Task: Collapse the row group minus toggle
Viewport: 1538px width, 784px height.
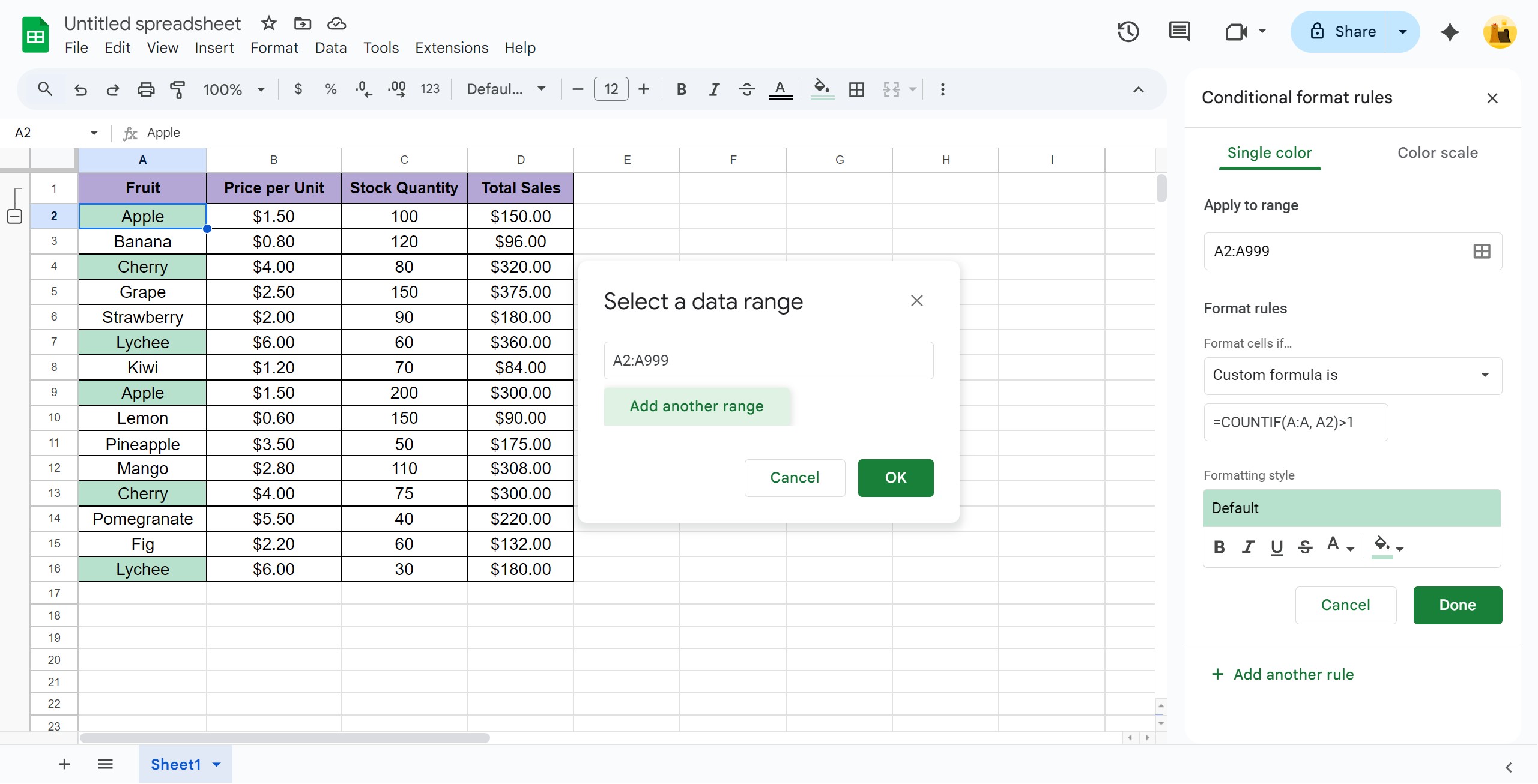Action: [15, 216]
